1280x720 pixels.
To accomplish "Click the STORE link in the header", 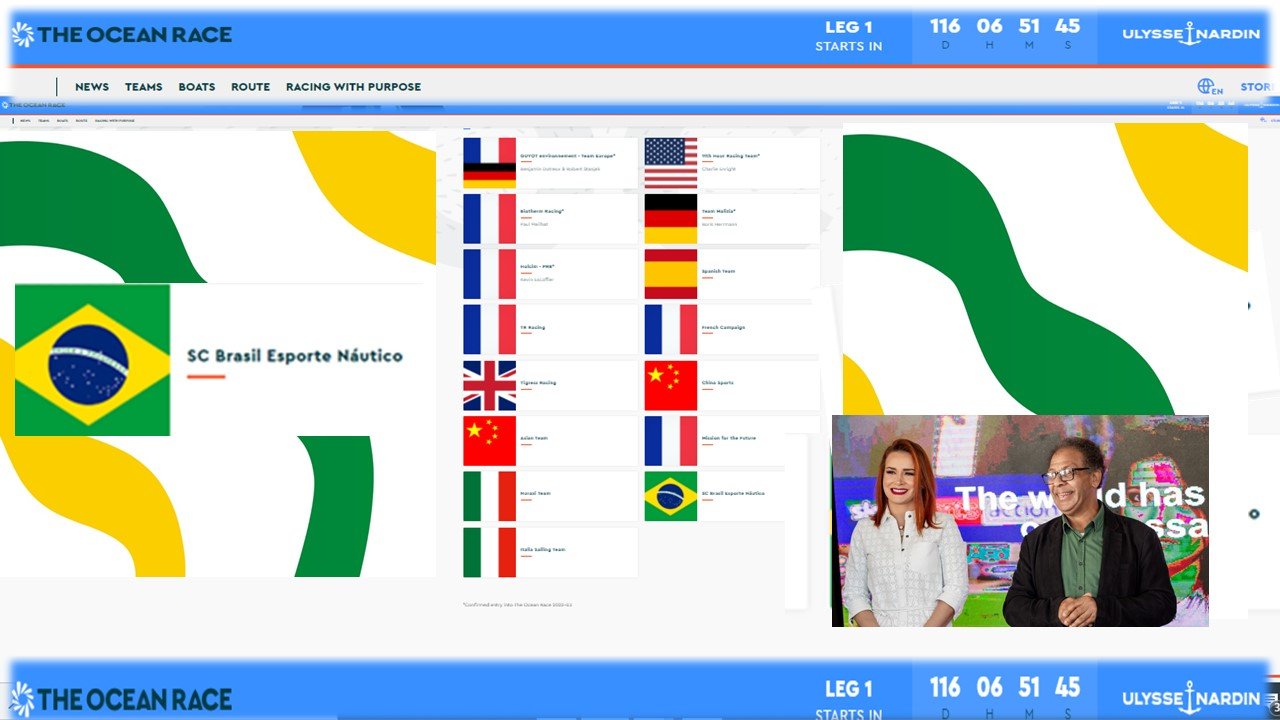I will (1256, 87).
